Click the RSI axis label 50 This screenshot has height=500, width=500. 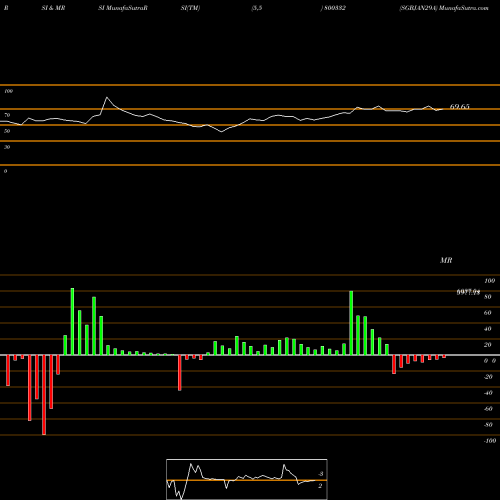point(7,131)
